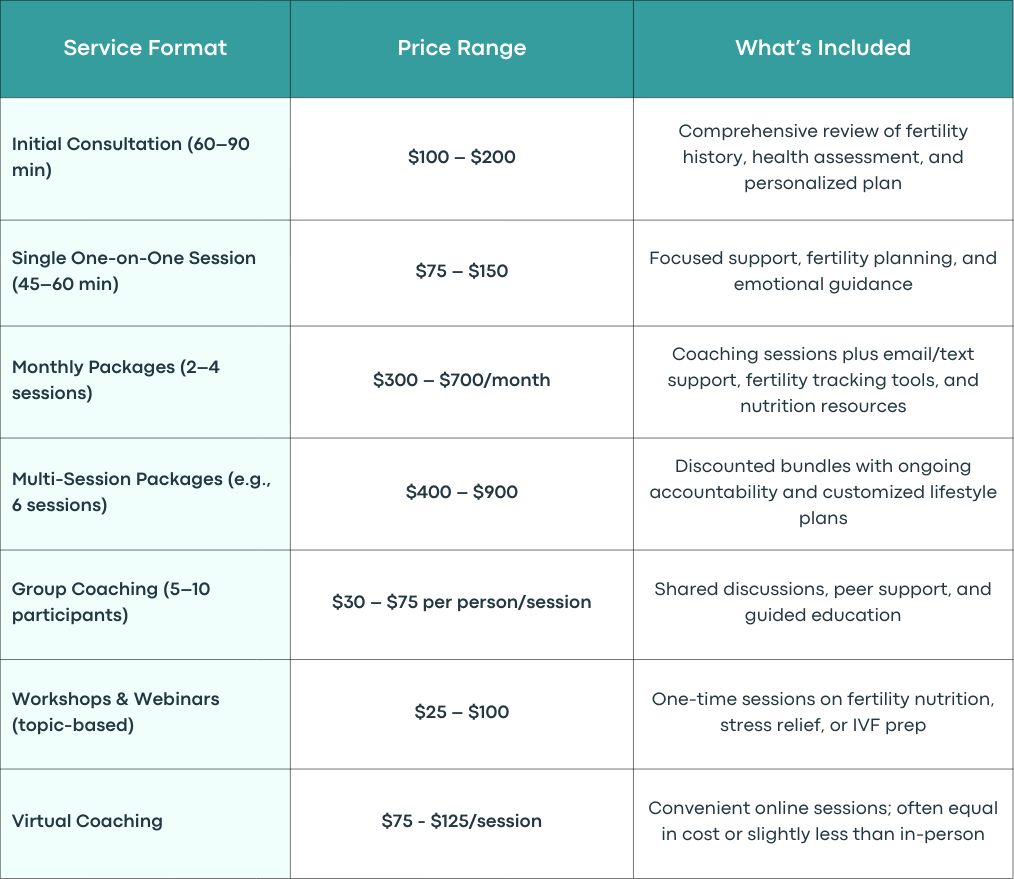Select the Price Range column header
The width and height of the screenshot is (1014, 879).
pyautogui.click(x=462, y=49)
